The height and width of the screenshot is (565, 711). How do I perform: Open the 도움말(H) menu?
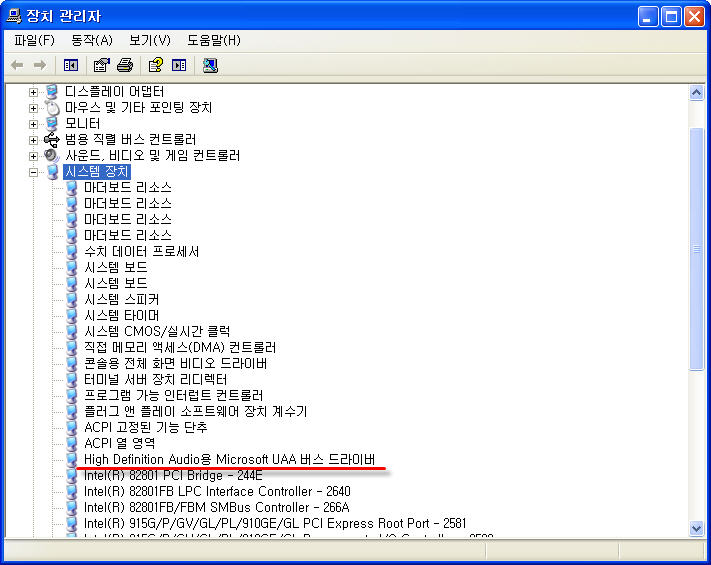point(214,40)
